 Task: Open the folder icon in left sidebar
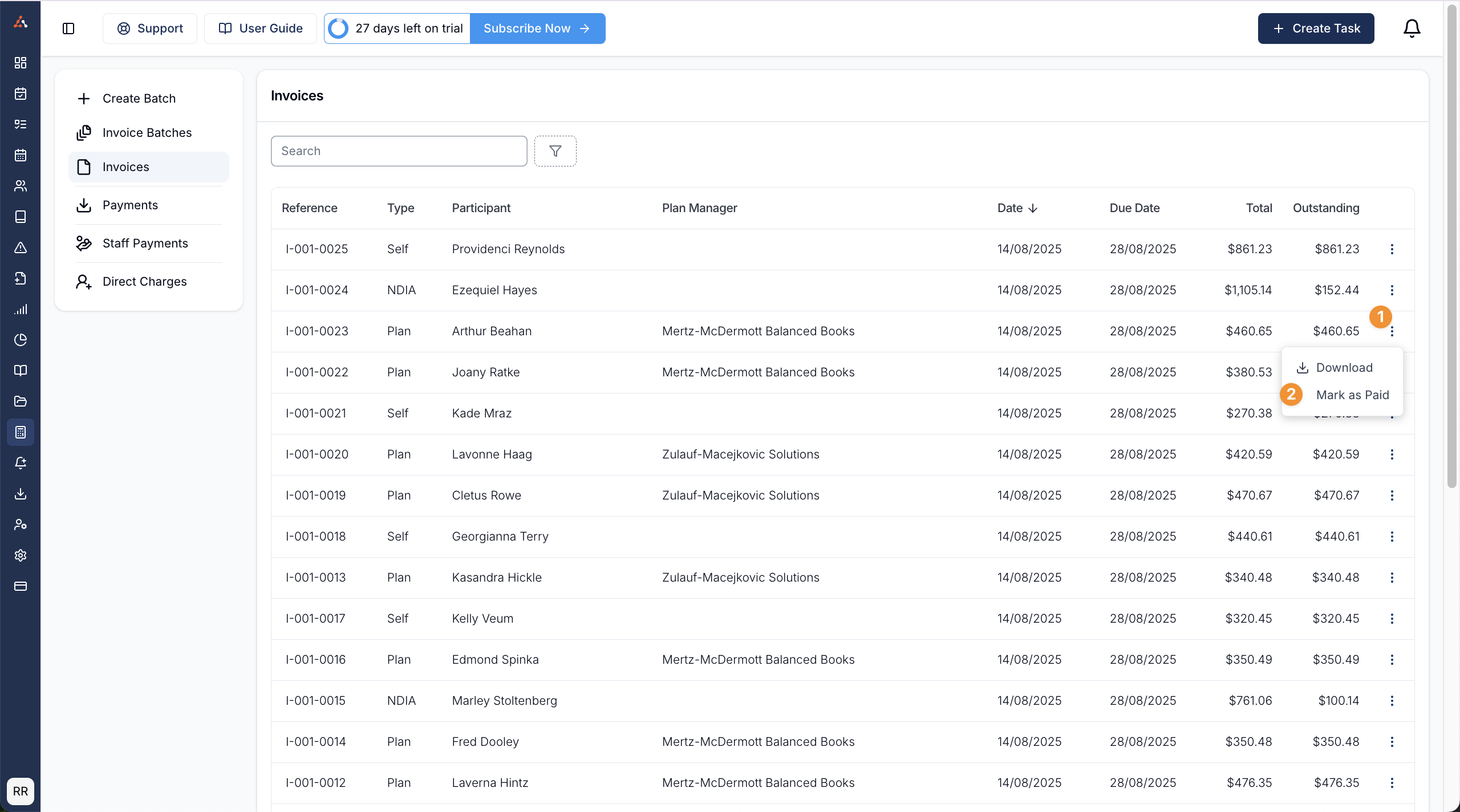21,401
